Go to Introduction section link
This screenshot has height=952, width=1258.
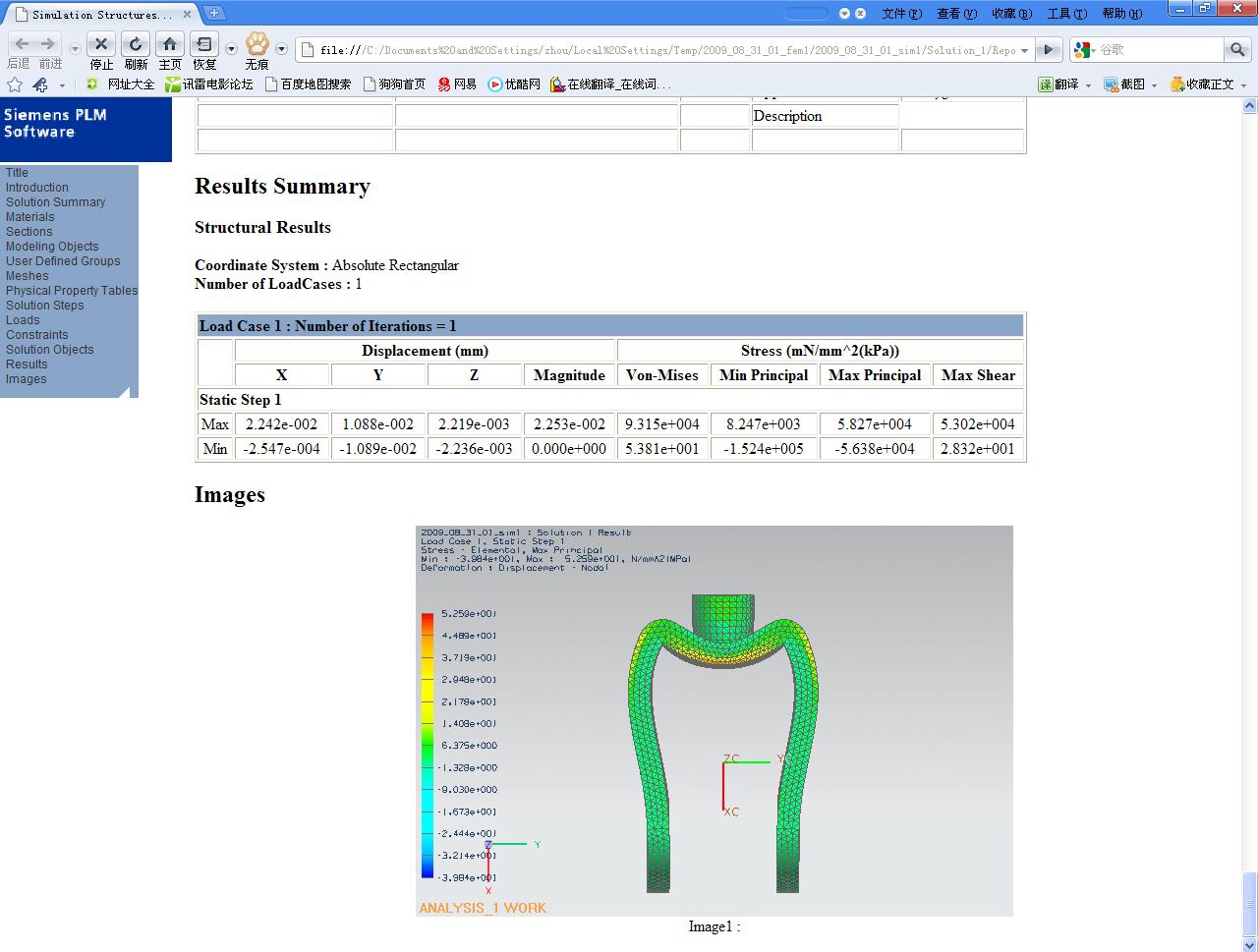point(37,188)
